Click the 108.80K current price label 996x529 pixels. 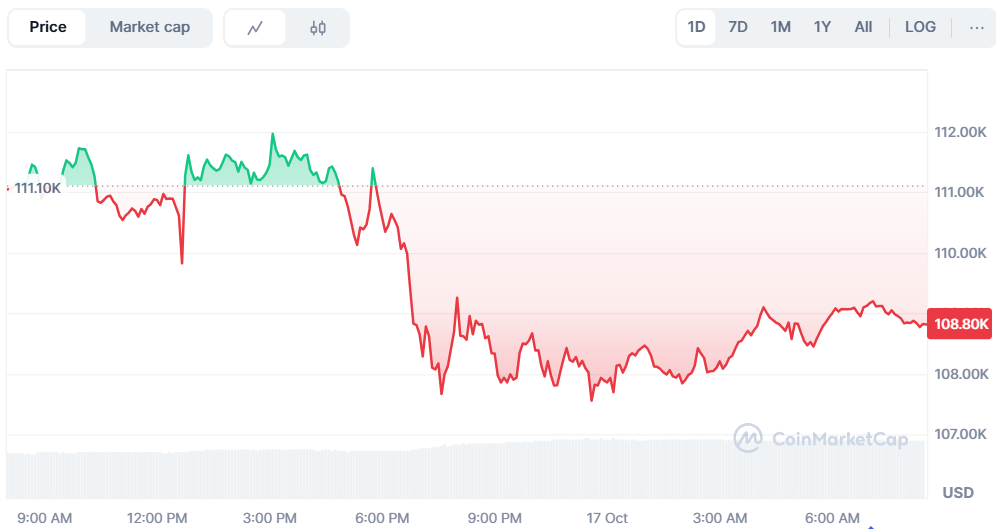pyautogui.click(x=961, y=324)
